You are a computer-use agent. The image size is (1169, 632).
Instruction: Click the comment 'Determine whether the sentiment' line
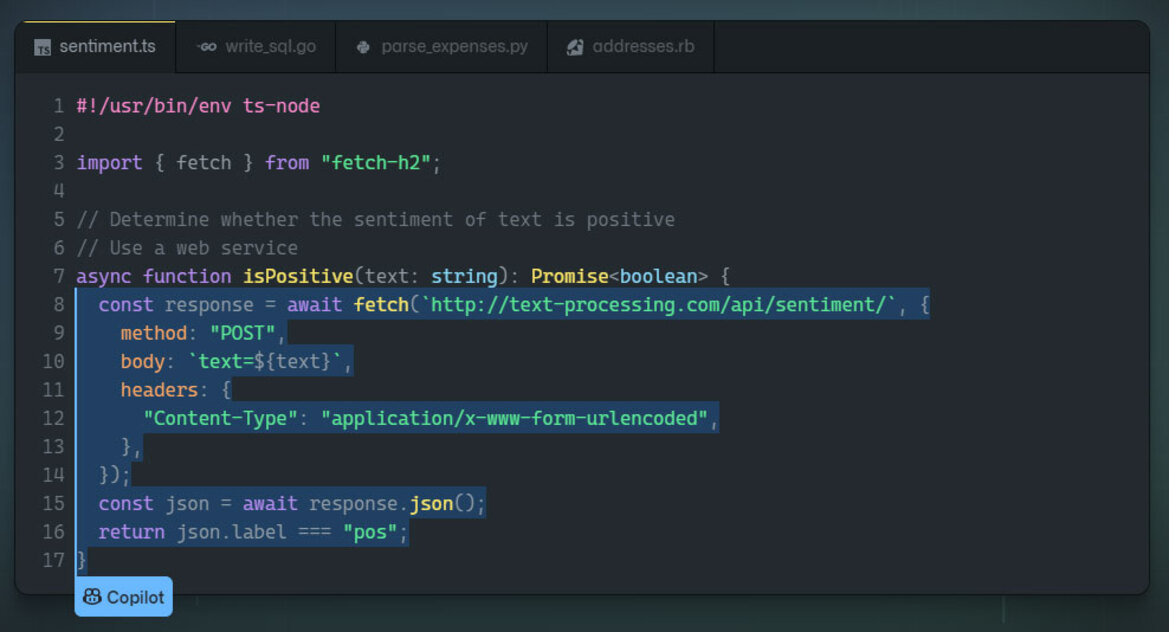pos(376,219)
